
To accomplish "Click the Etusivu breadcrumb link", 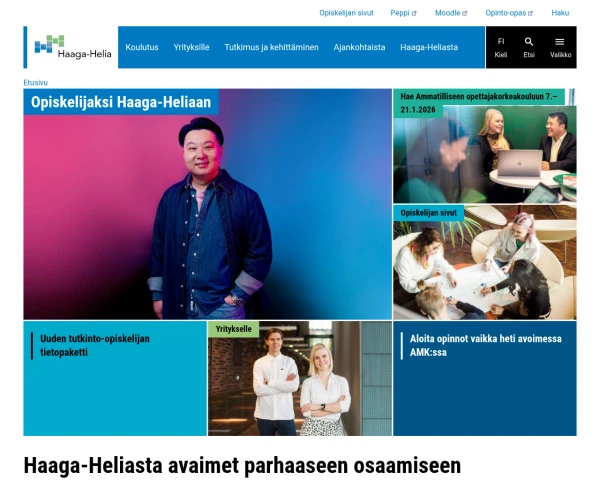I will click(36, 83).
